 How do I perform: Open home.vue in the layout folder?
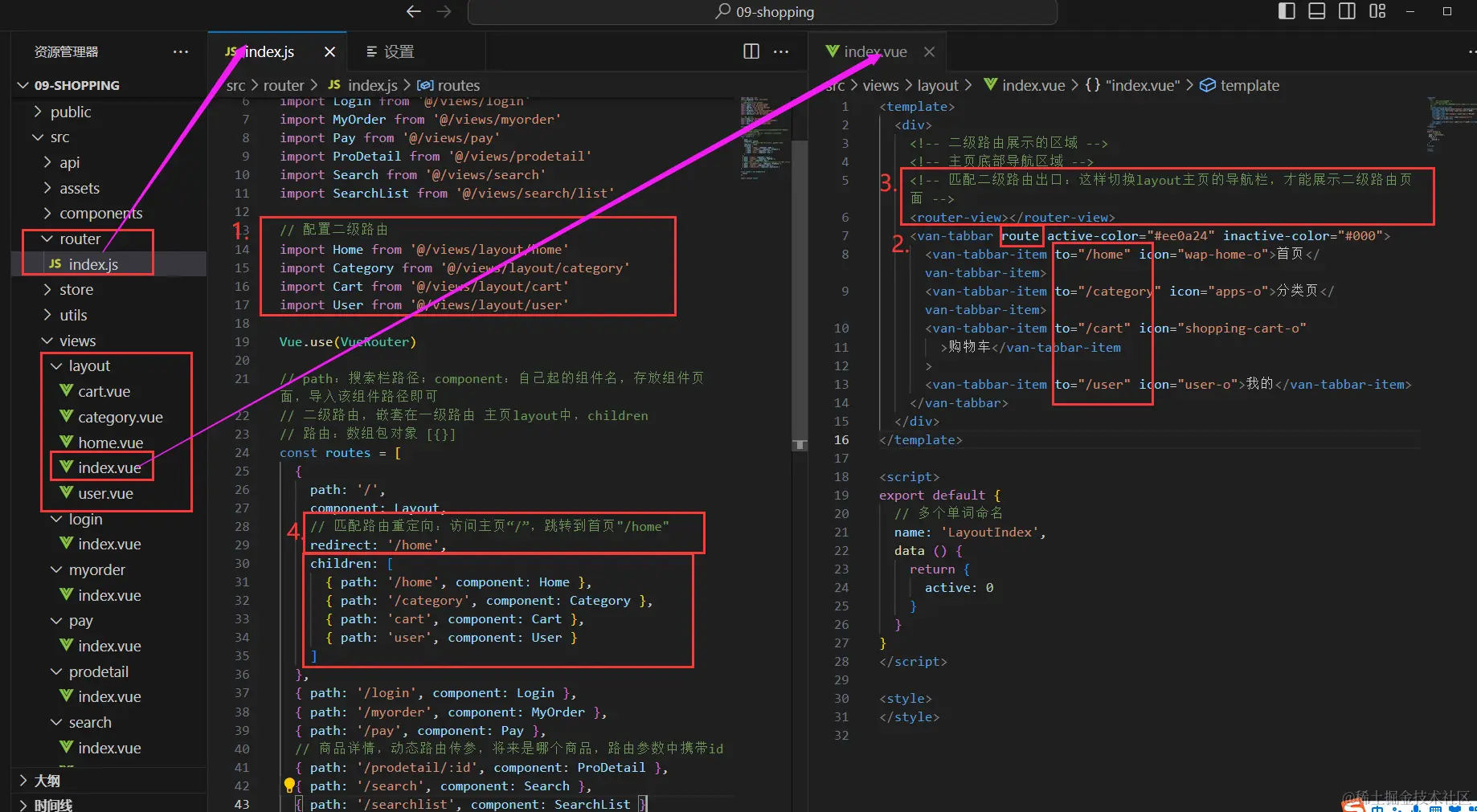pyautogui.click(x=110, y=443)
